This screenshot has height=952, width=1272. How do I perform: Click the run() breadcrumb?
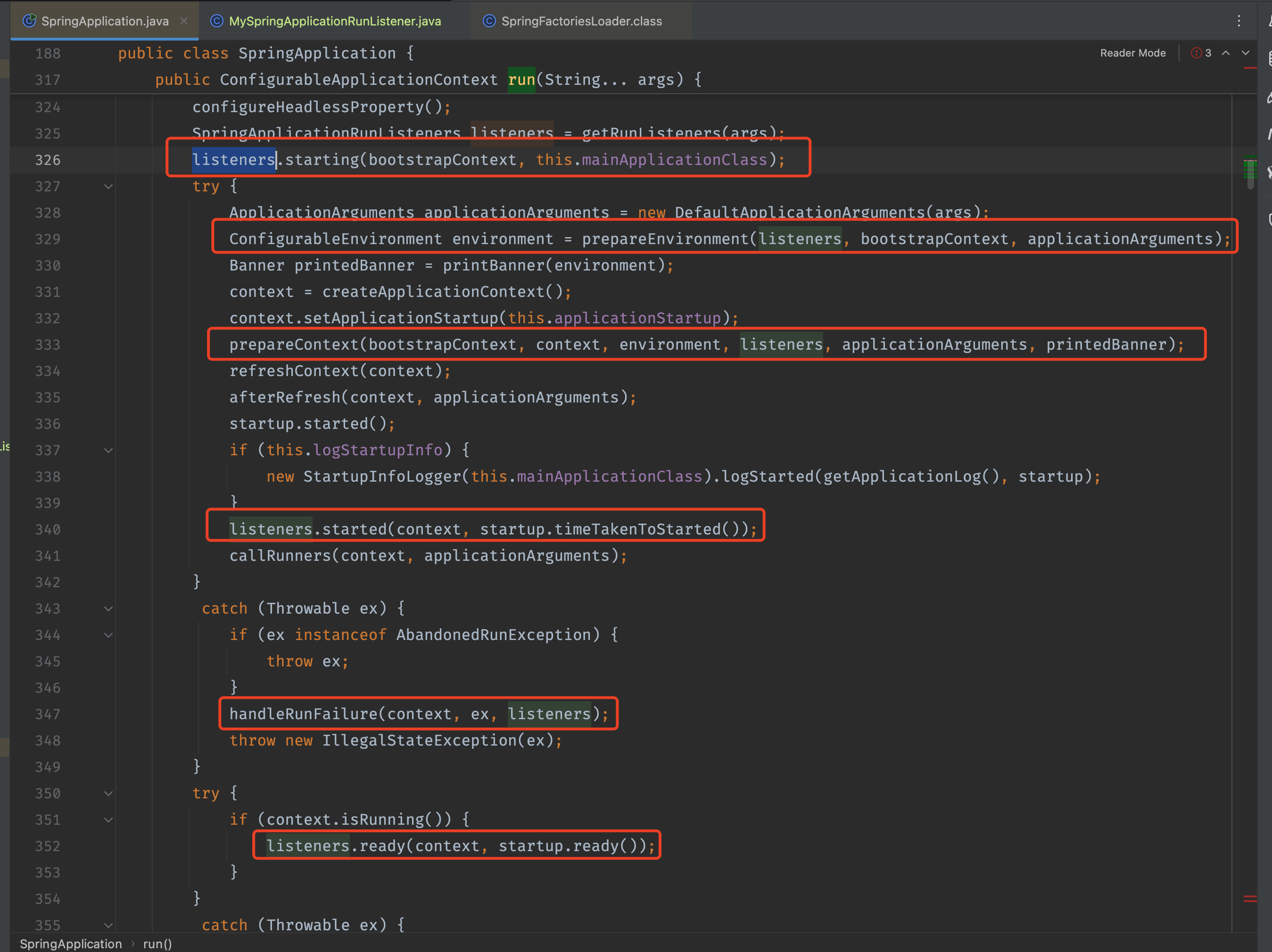pyautogui.click(x=157, y=944)
